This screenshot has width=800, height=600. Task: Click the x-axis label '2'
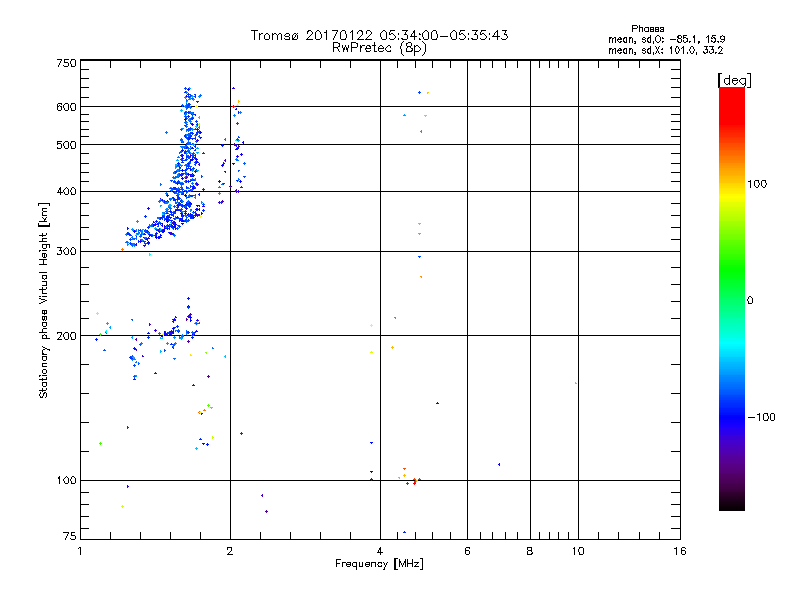(x=230, y=551)
